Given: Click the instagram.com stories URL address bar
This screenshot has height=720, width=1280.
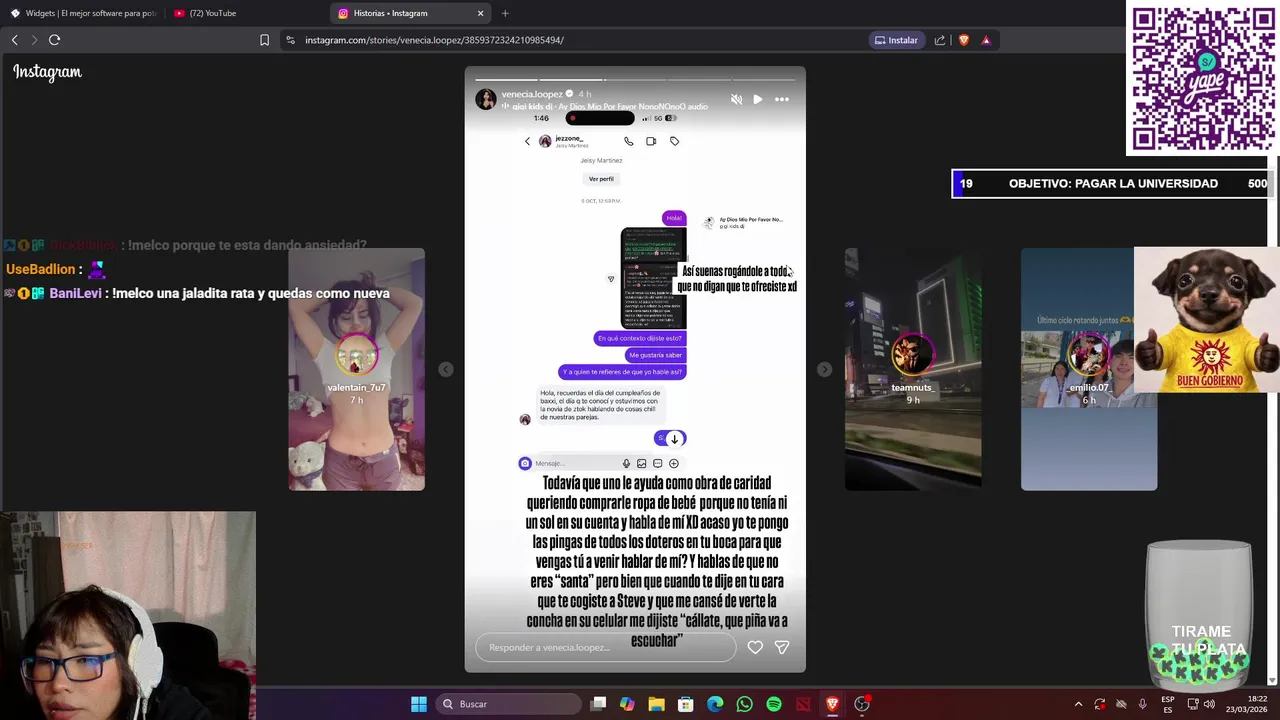Looking at the screenshot, I should coord(434,40).
